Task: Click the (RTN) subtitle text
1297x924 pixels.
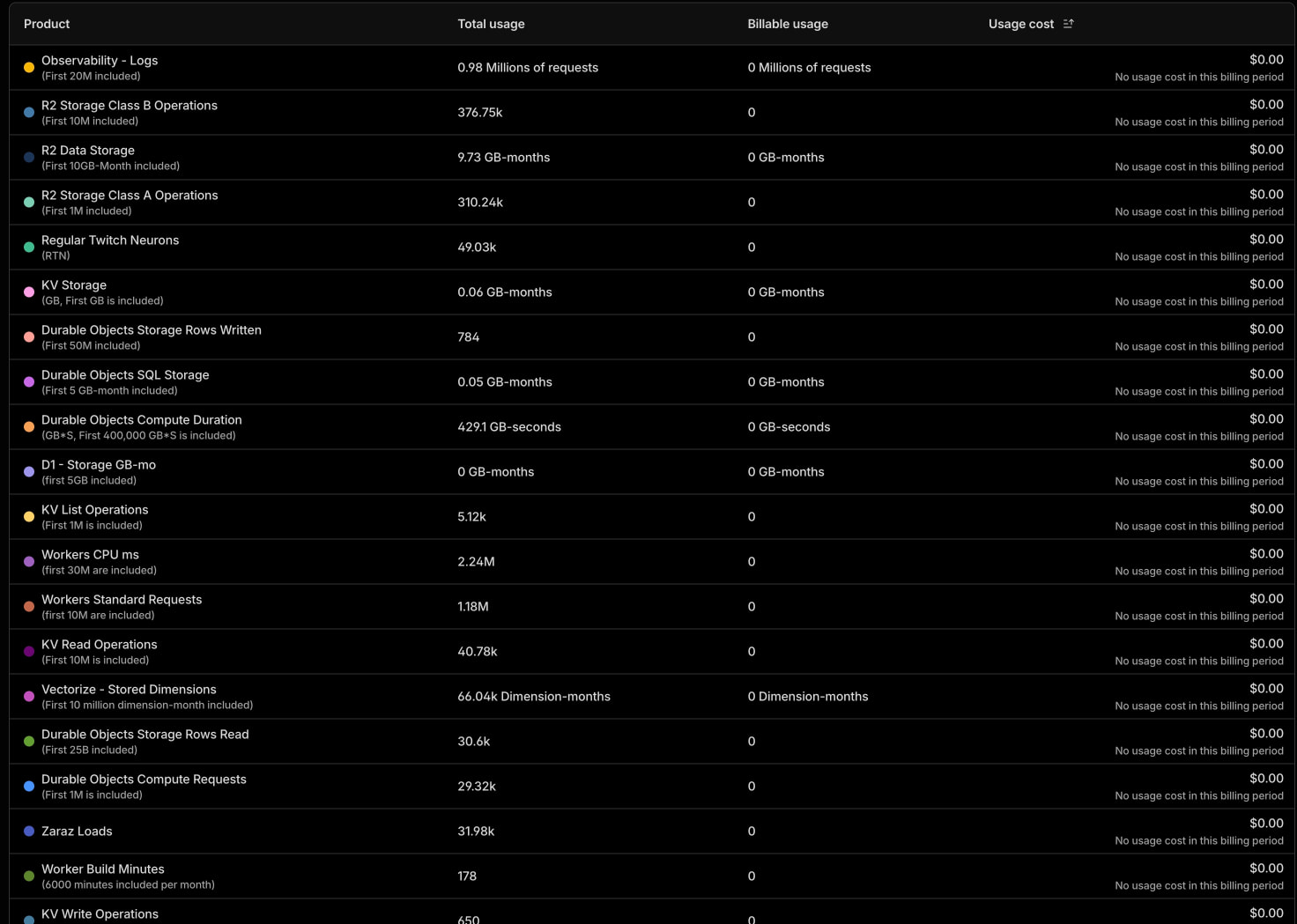Action: point(56,256)
